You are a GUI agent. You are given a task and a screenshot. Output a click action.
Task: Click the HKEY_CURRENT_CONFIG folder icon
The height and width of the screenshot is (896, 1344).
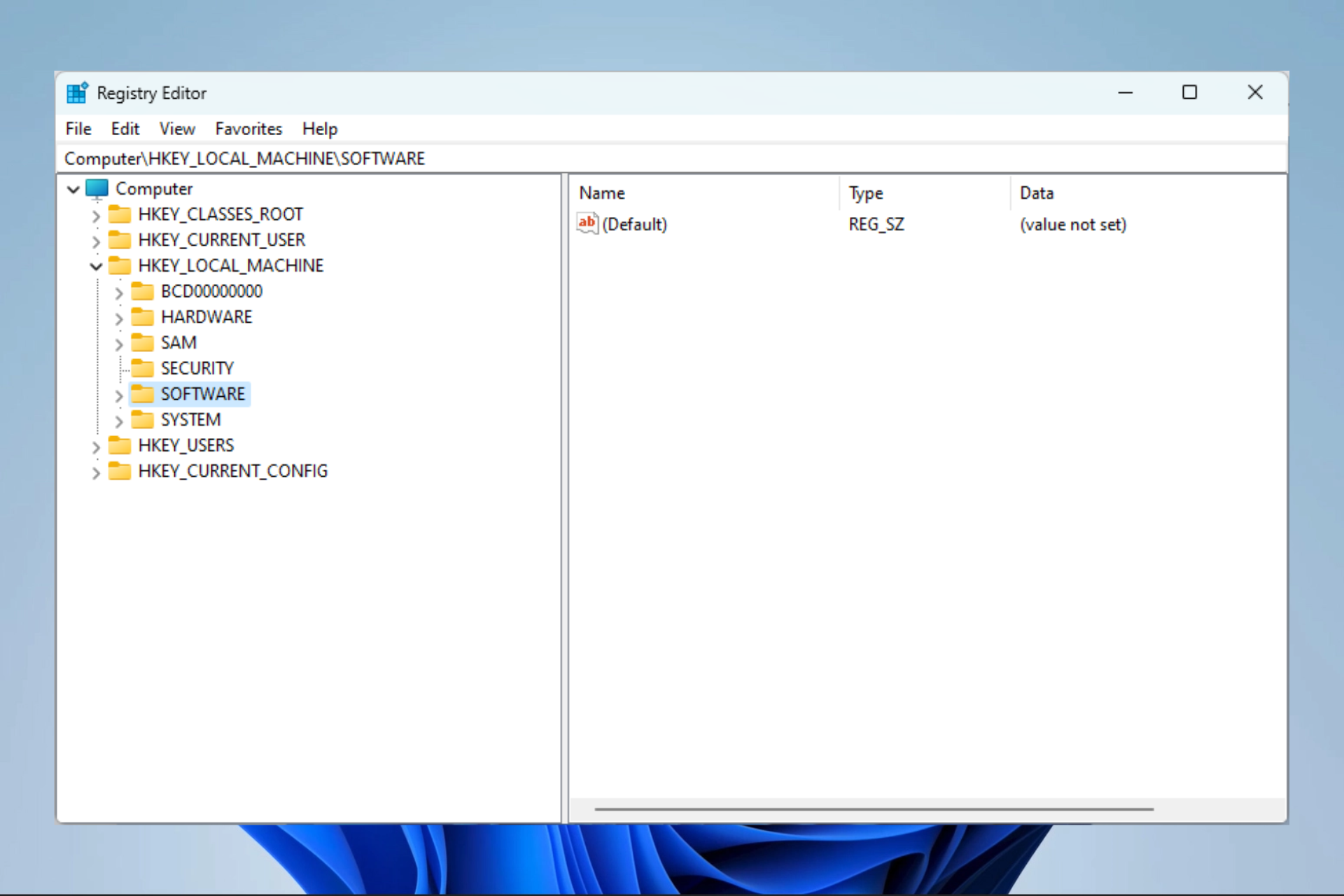coord(120,471)
